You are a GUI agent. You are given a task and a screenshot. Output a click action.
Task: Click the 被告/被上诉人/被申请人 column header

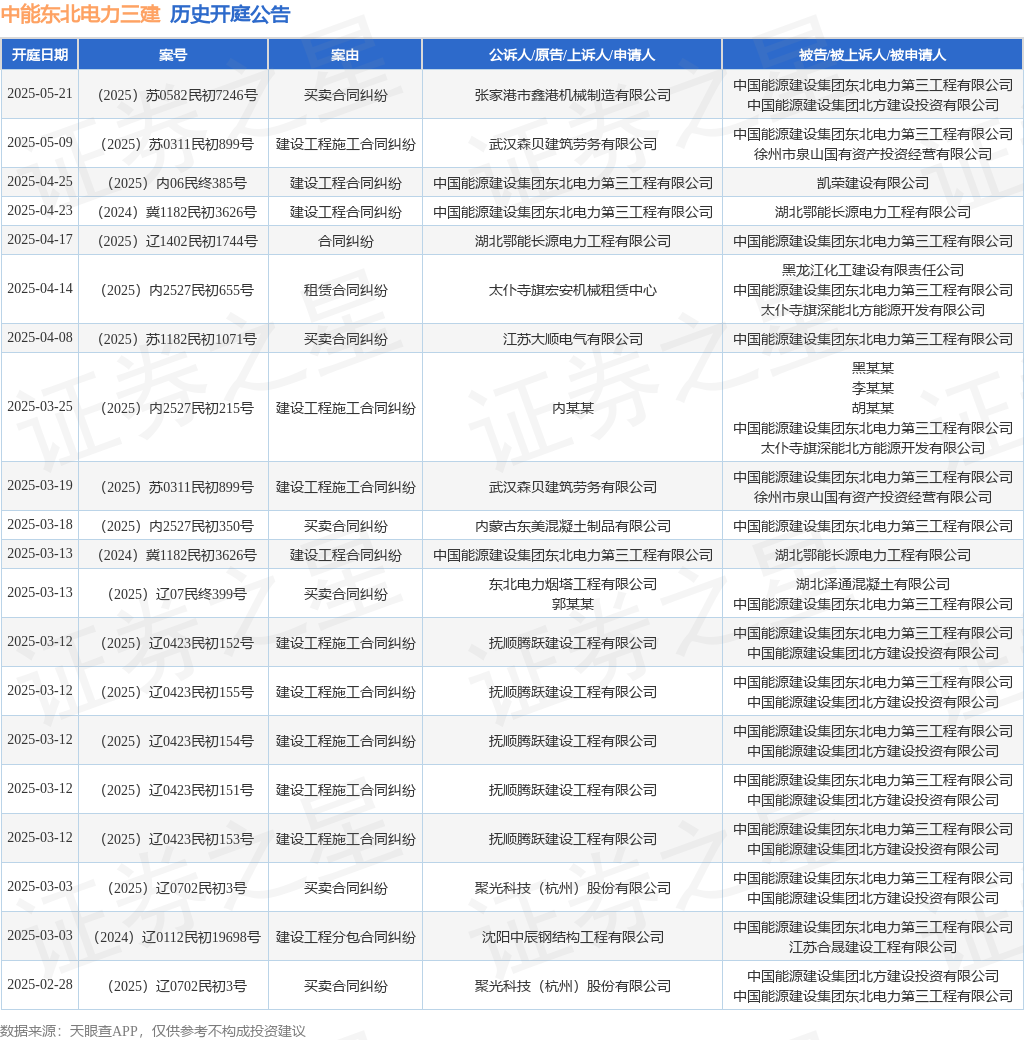point(872,55)
